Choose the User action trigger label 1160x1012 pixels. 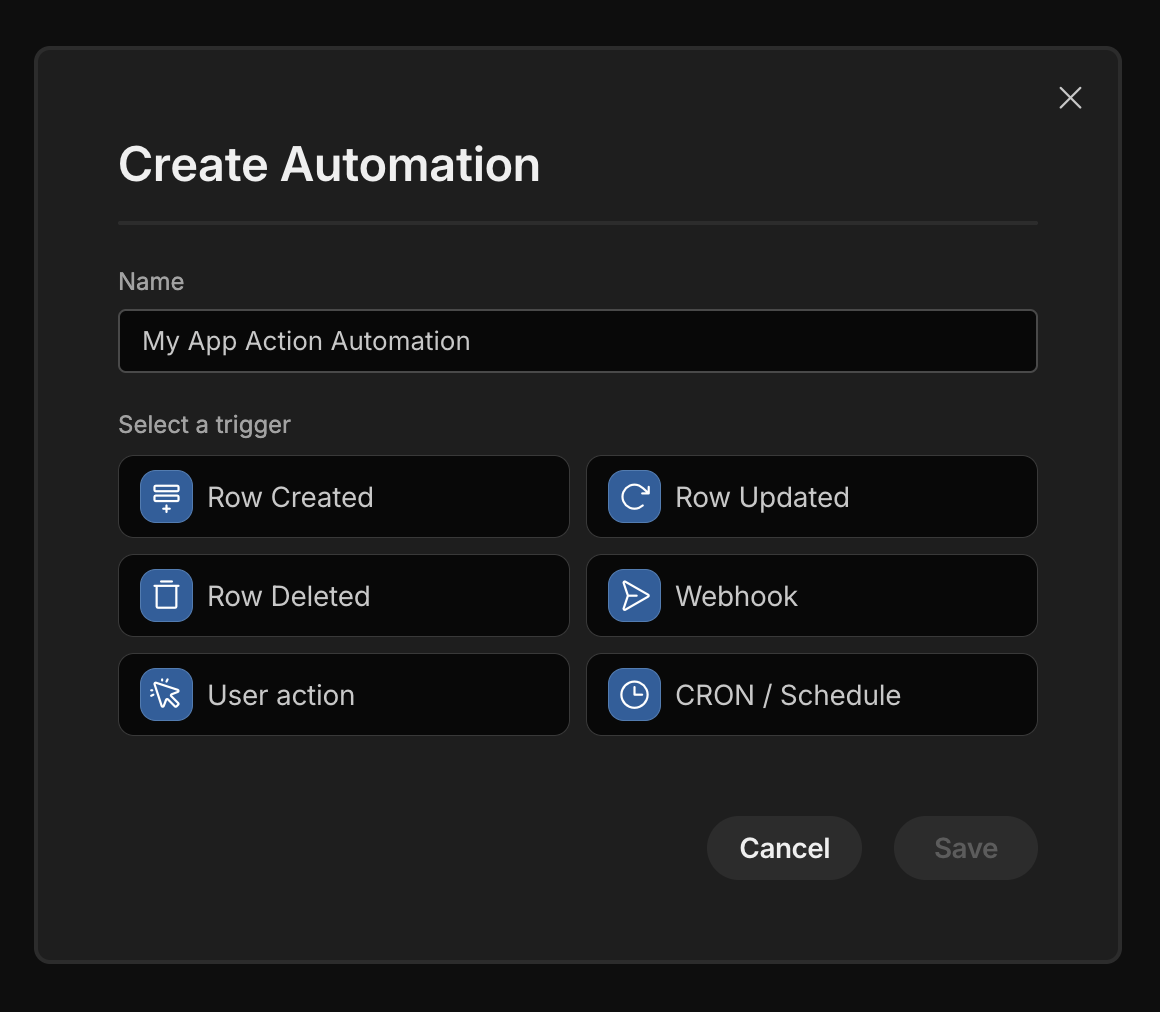pyautogui.click(x=281, y=695)
